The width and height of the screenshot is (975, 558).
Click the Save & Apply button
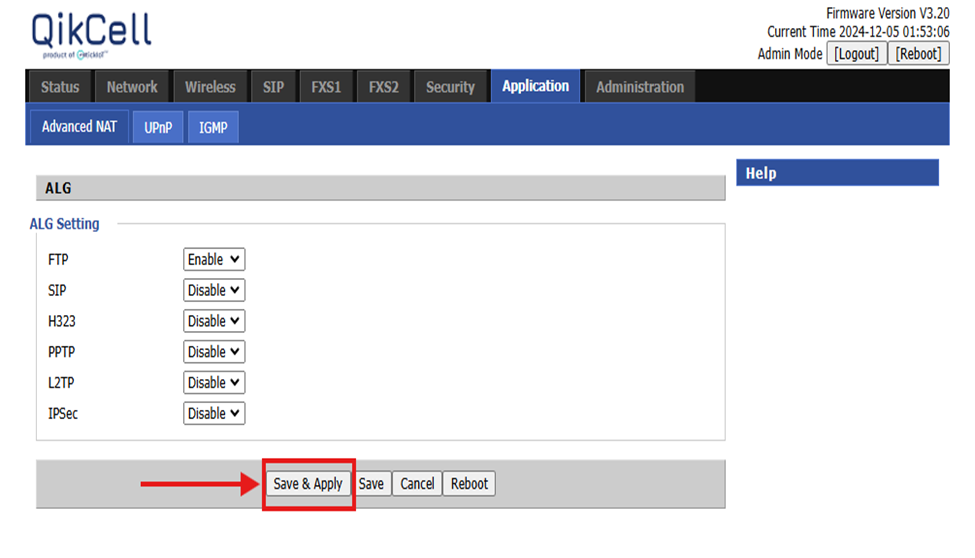pyautogui.click(x=308, y=484)
